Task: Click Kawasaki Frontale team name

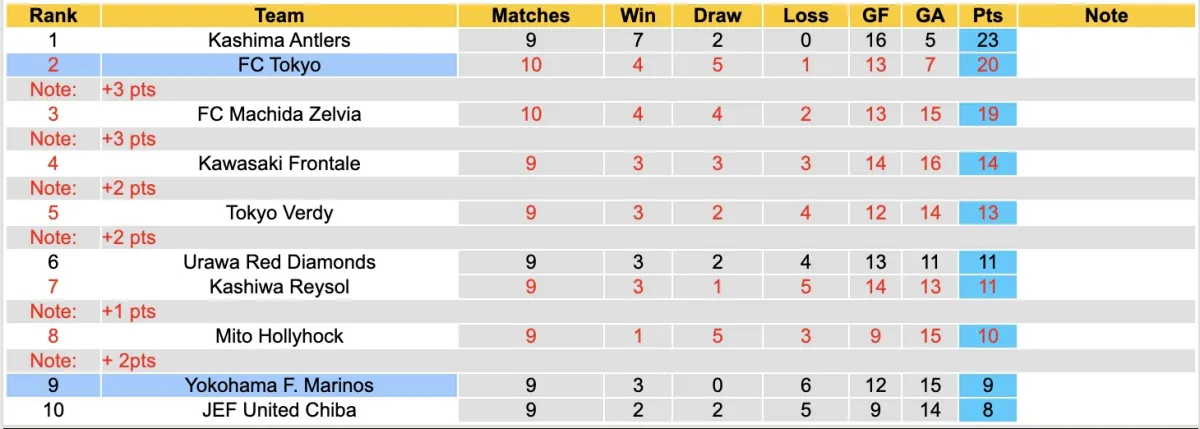Action: [279, 163]
